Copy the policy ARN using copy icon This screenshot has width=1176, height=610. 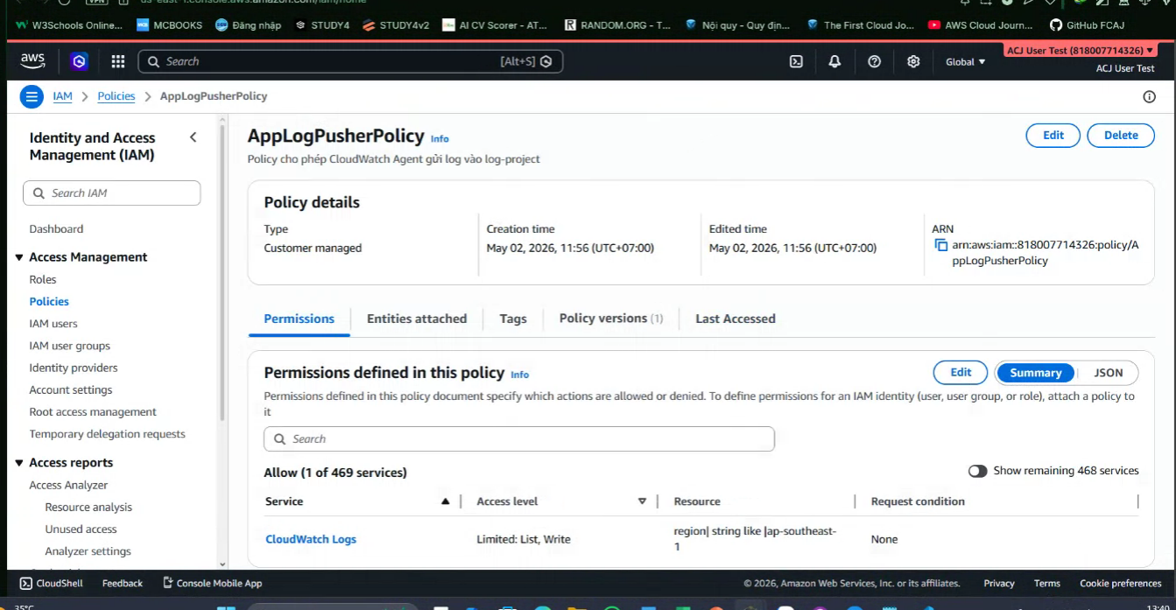[940, 245]
